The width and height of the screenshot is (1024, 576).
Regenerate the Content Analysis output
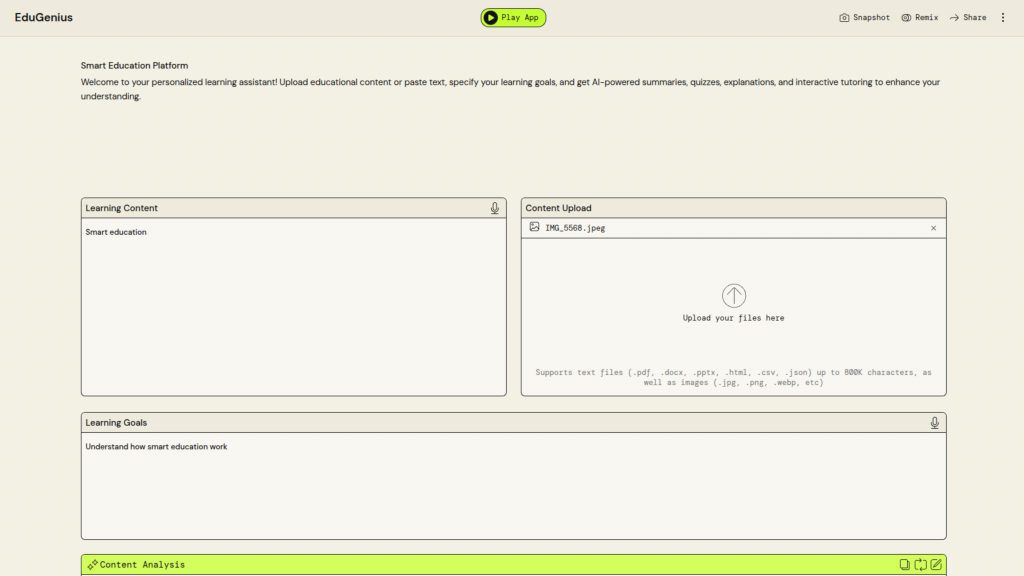(x=920, y=565)
